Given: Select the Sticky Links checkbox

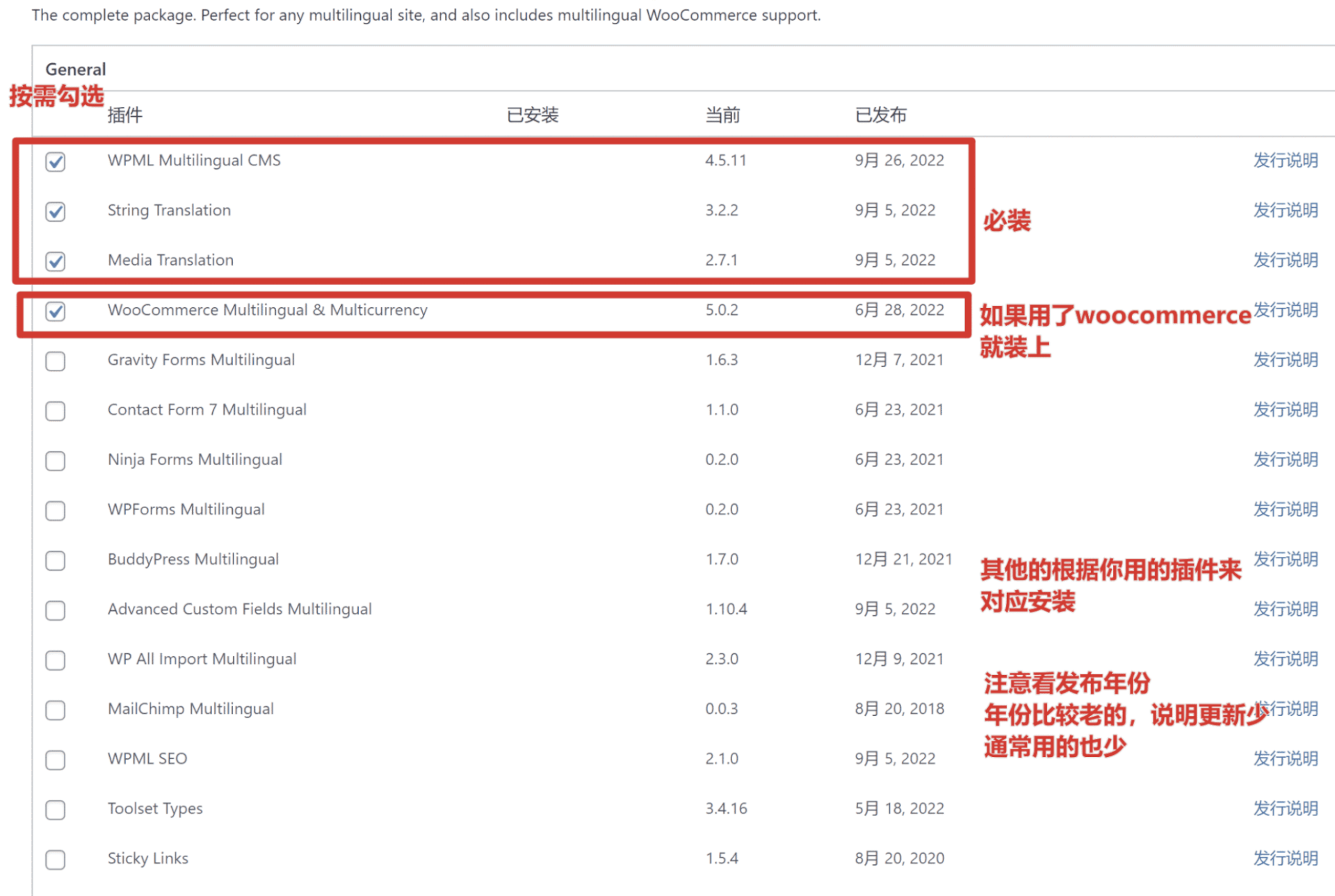Looking at the screenshot, I should pos(56,860).
